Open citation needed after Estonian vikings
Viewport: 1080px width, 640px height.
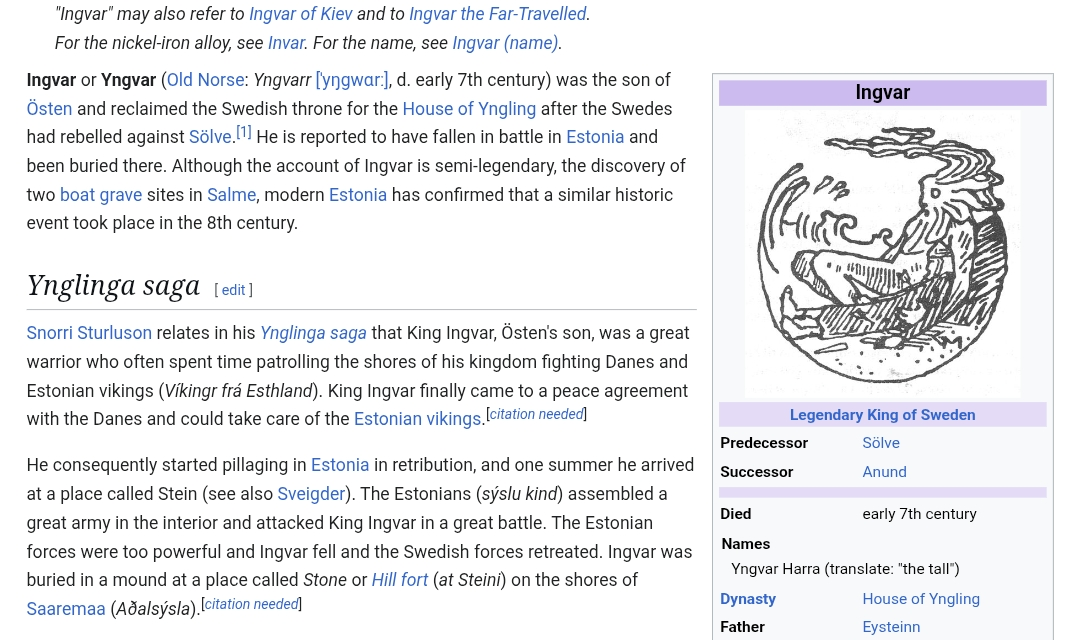(x=536, y=414)
